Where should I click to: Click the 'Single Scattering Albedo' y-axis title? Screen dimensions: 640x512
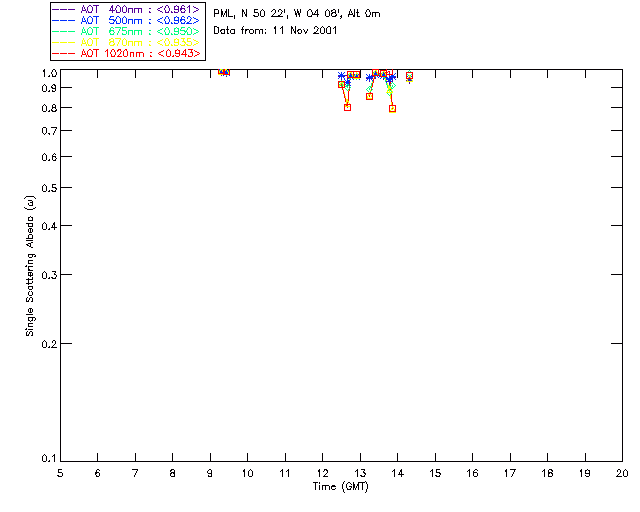(30, 266)
